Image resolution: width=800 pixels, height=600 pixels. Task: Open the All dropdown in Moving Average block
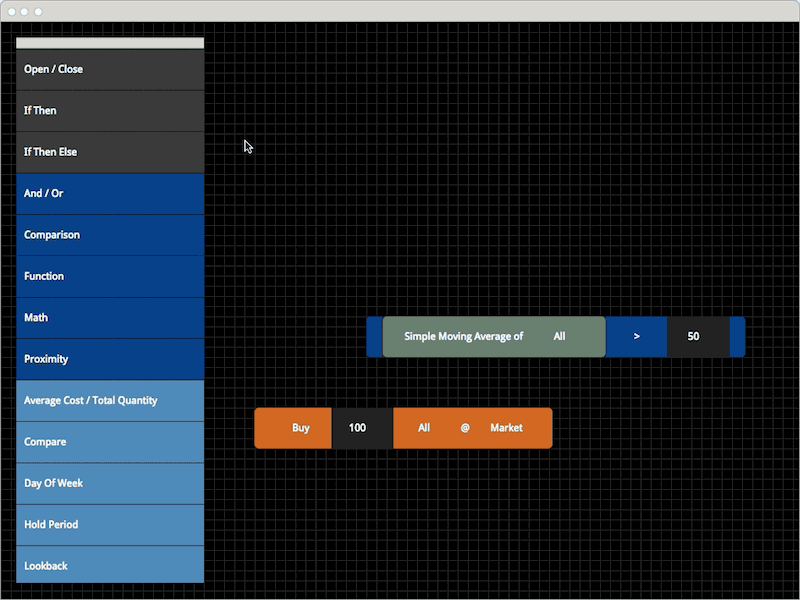[559, 336]
